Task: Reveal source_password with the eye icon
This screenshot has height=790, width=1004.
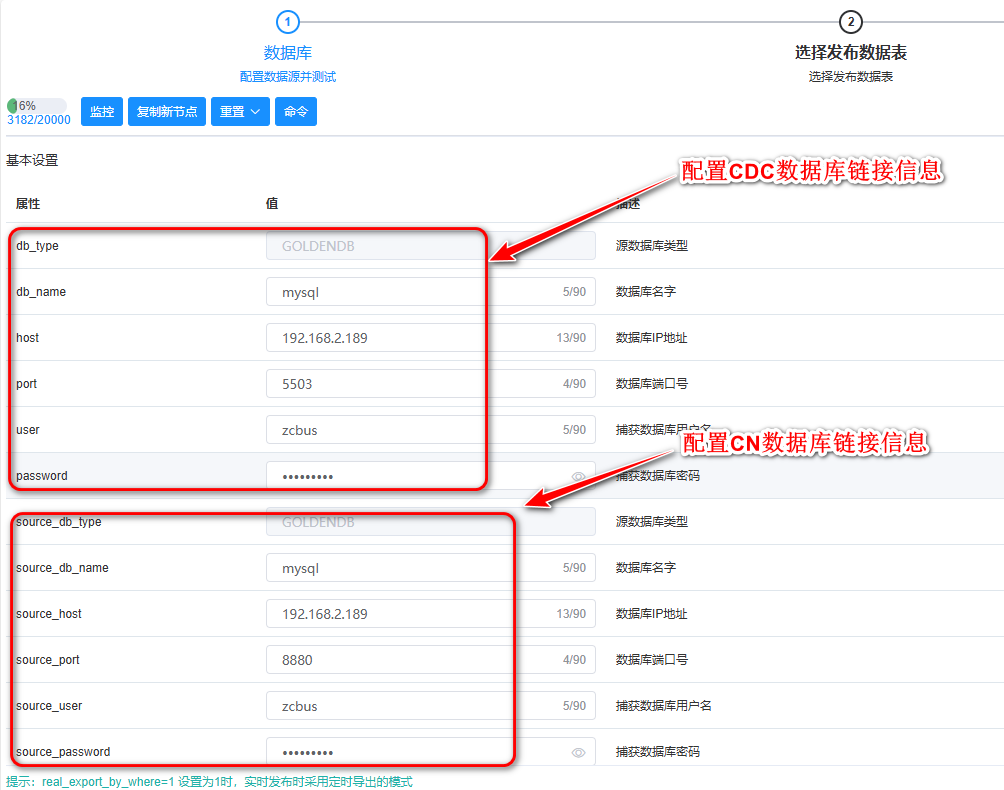Action: click(x=578, y=753)
